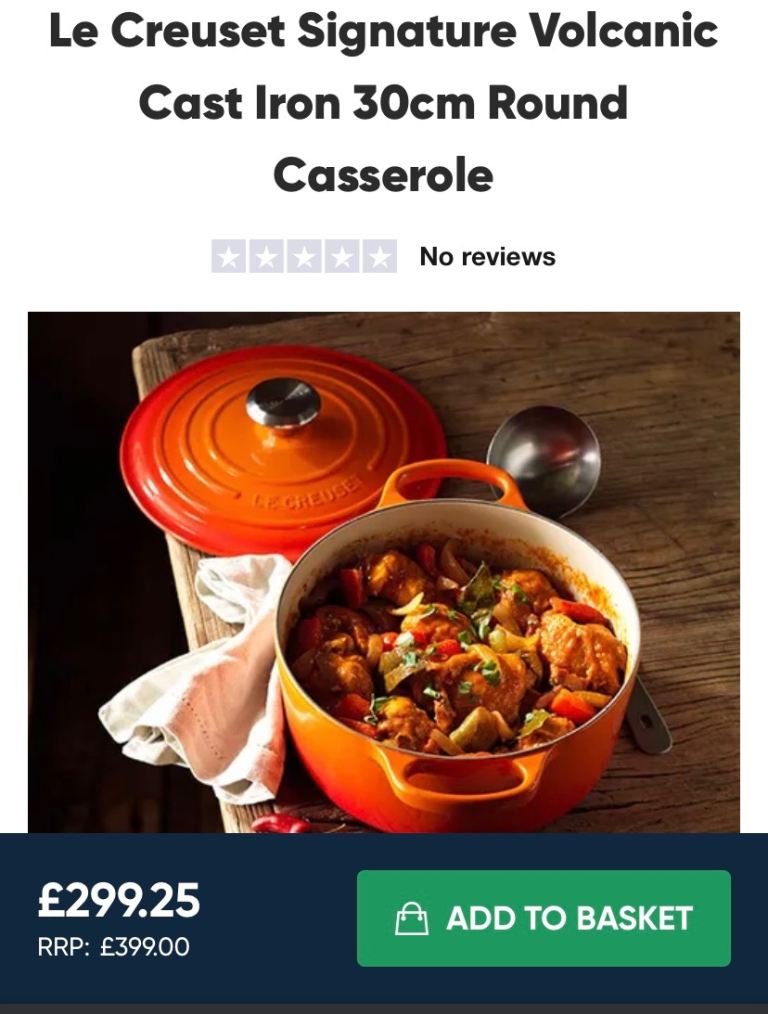768x1014 pixels.
Task: Click the first rating star
Action: click(229, 257)
